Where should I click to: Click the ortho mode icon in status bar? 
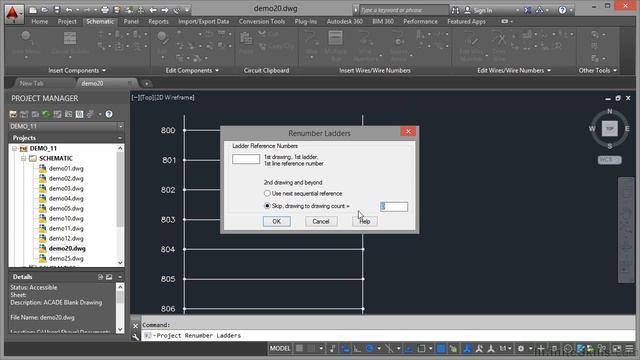pos(357,348)
